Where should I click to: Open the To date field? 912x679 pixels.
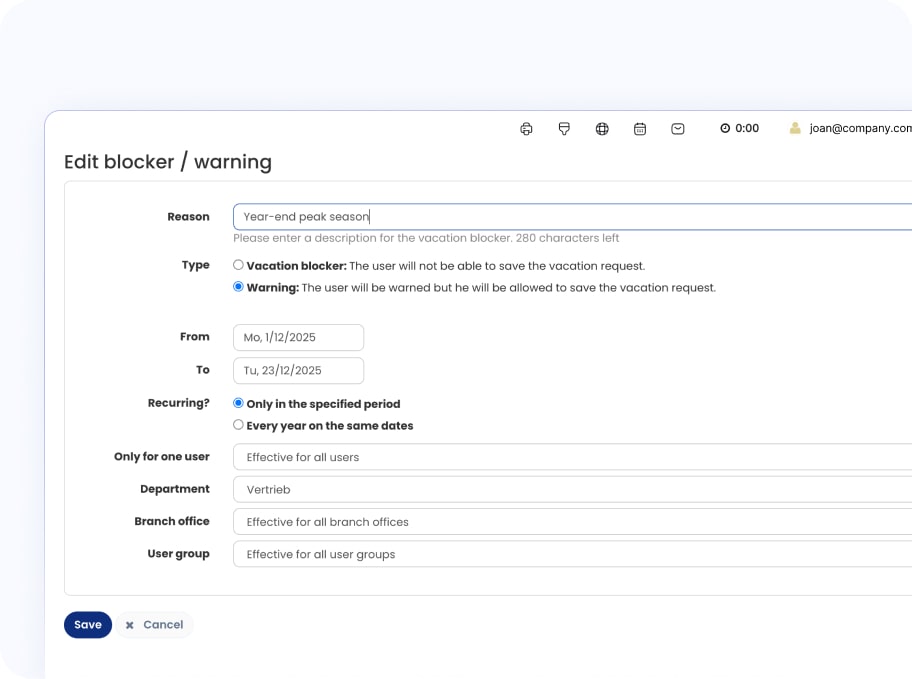coord(298,370)
